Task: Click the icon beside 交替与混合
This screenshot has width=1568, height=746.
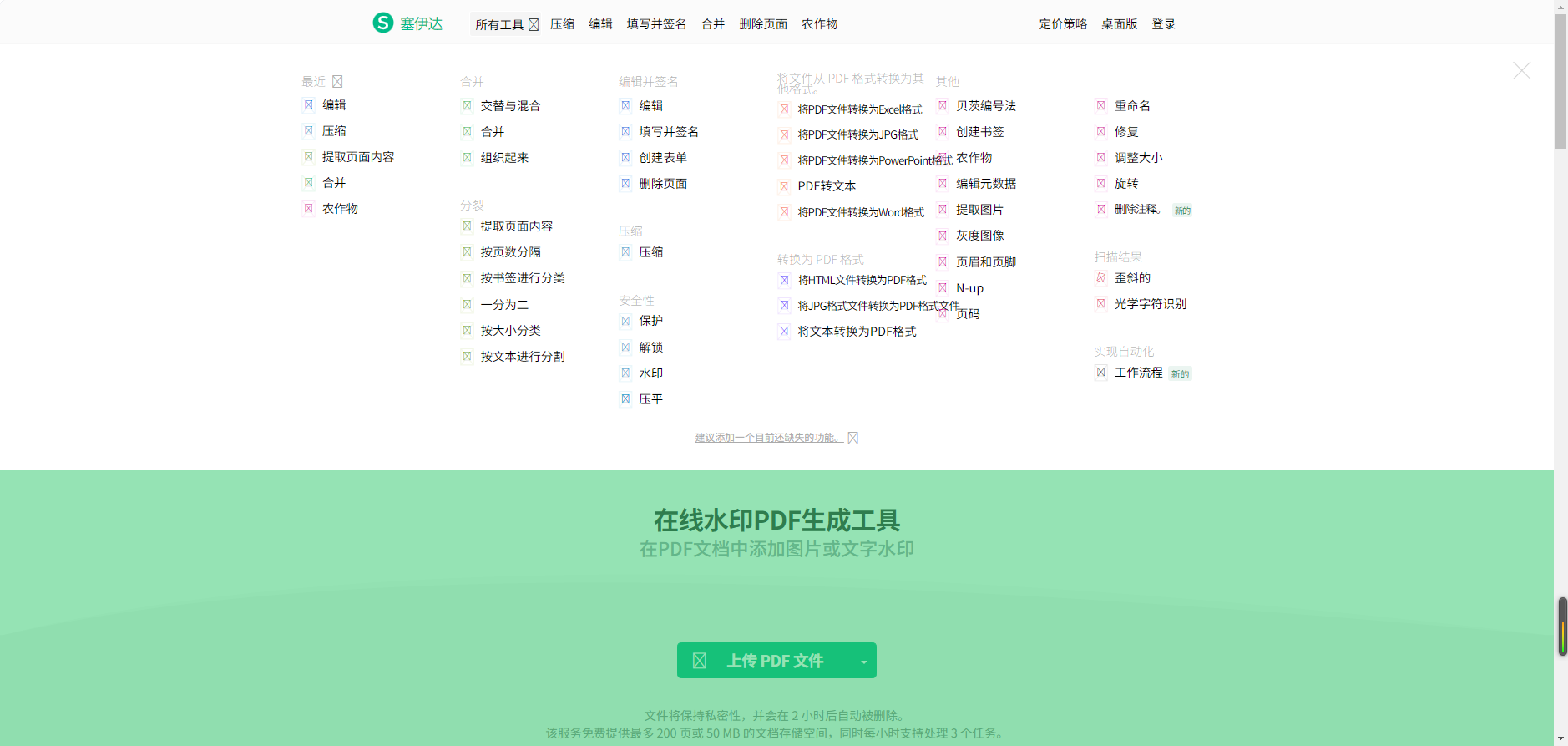Action: pos(467,106)
